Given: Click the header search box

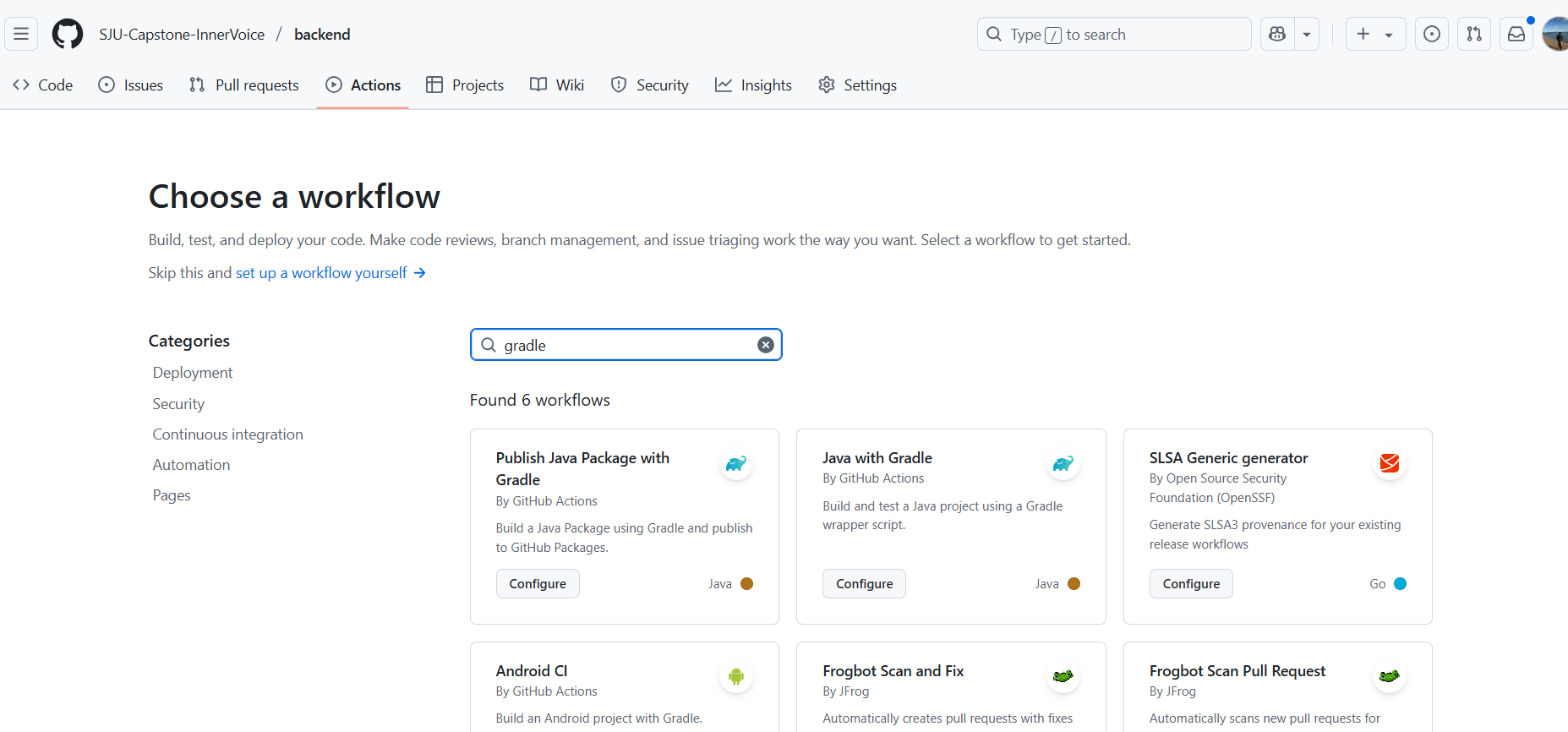Looking at the screenshot, I should (x=1114, y=34).
